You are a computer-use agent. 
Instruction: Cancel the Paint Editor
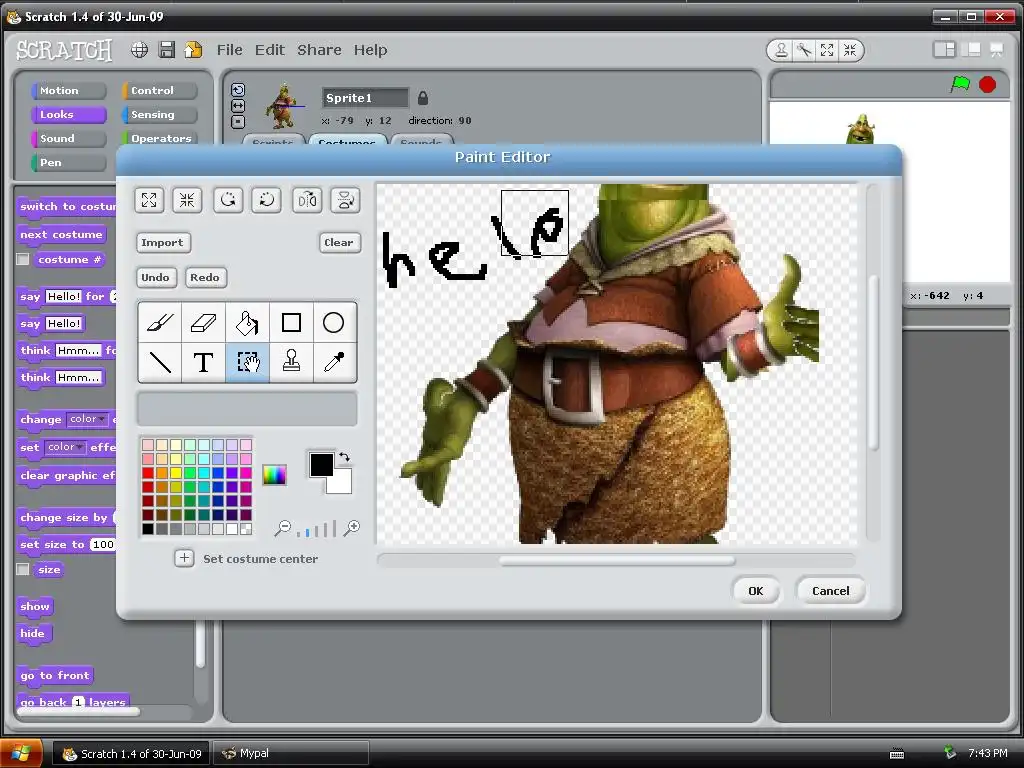click(x=831, y=590)
